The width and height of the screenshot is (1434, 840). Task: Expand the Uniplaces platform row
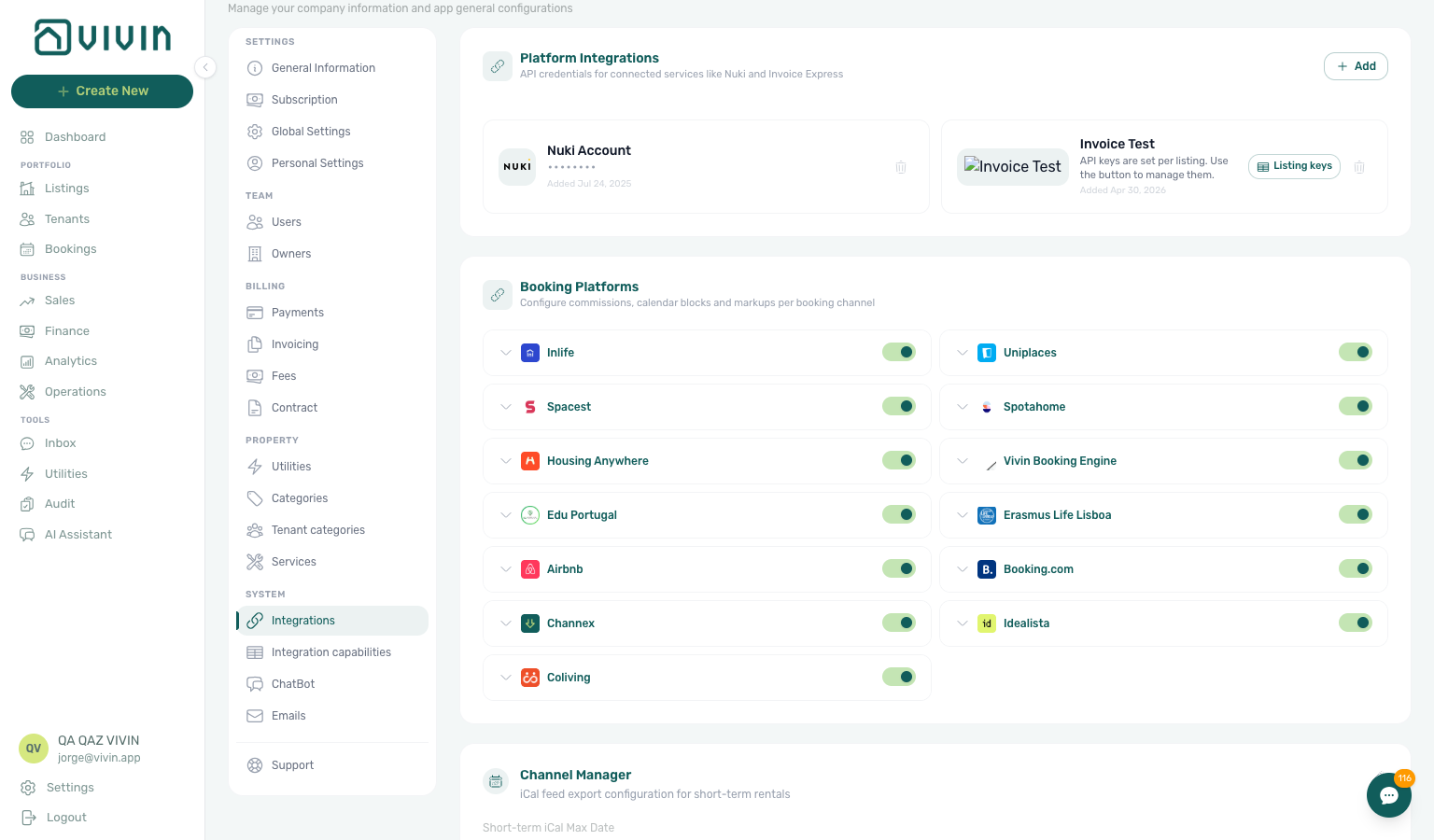click(x=962, y=353)
